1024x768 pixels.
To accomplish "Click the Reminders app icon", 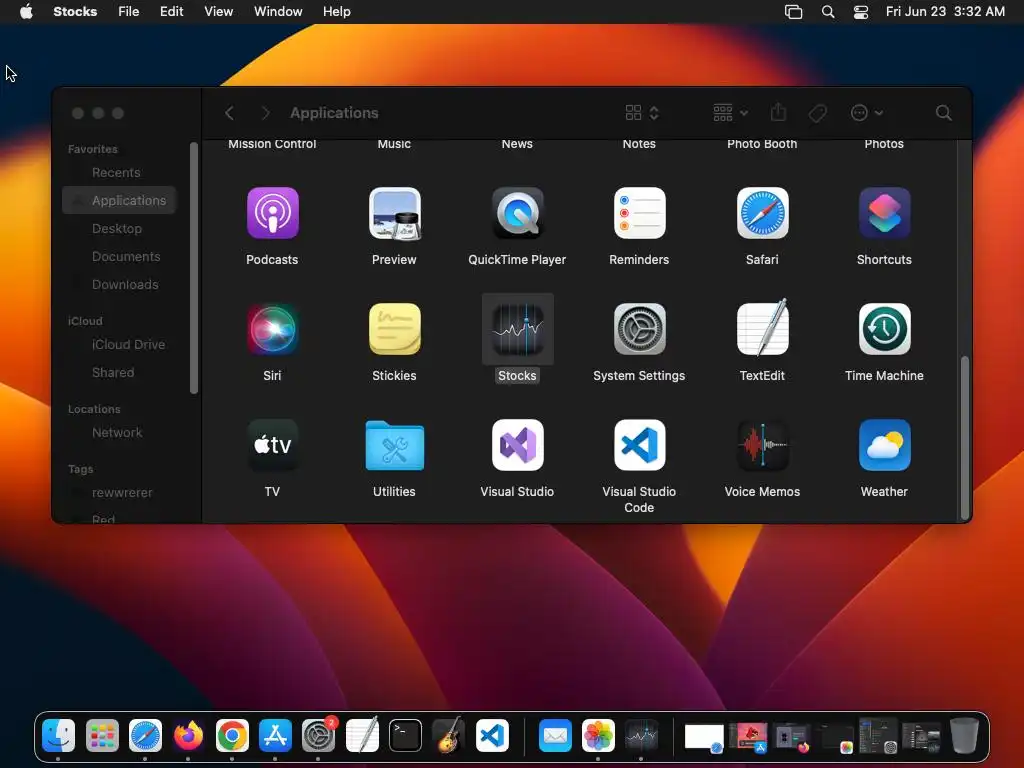I will (x=639, y=214).
